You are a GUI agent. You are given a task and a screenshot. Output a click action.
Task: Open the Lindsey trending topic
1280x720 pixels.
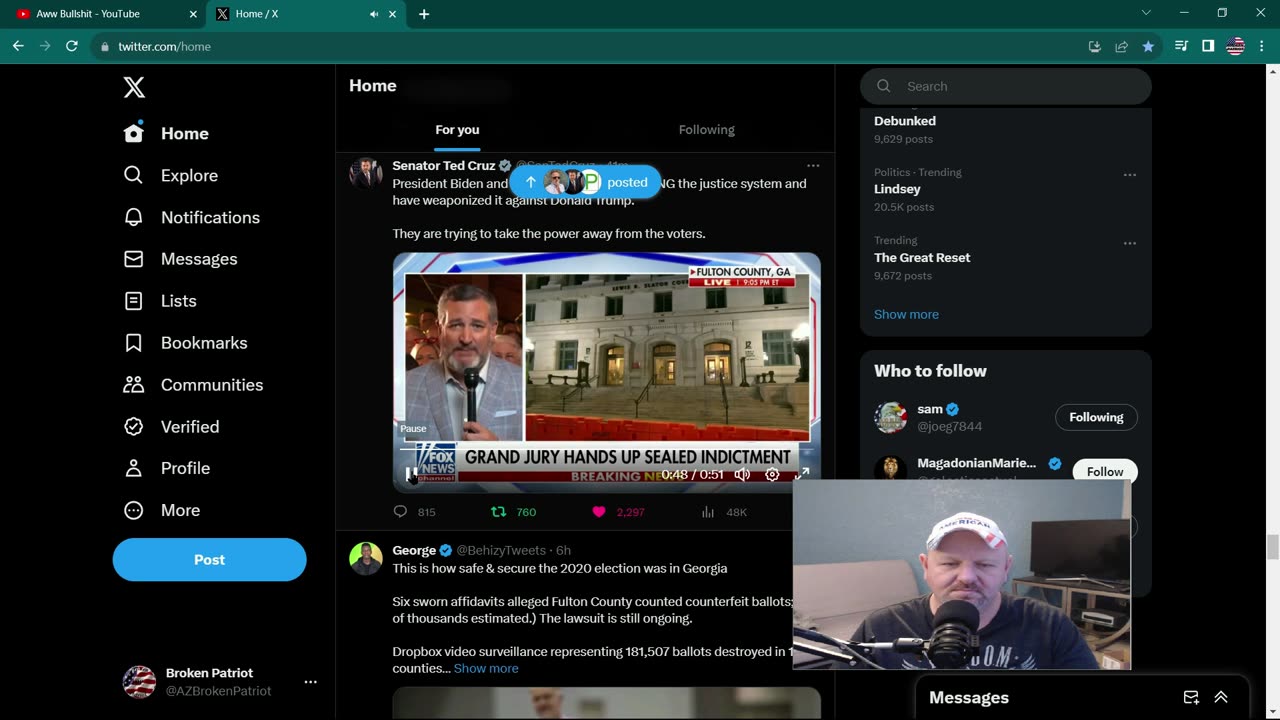pos(897,189)
